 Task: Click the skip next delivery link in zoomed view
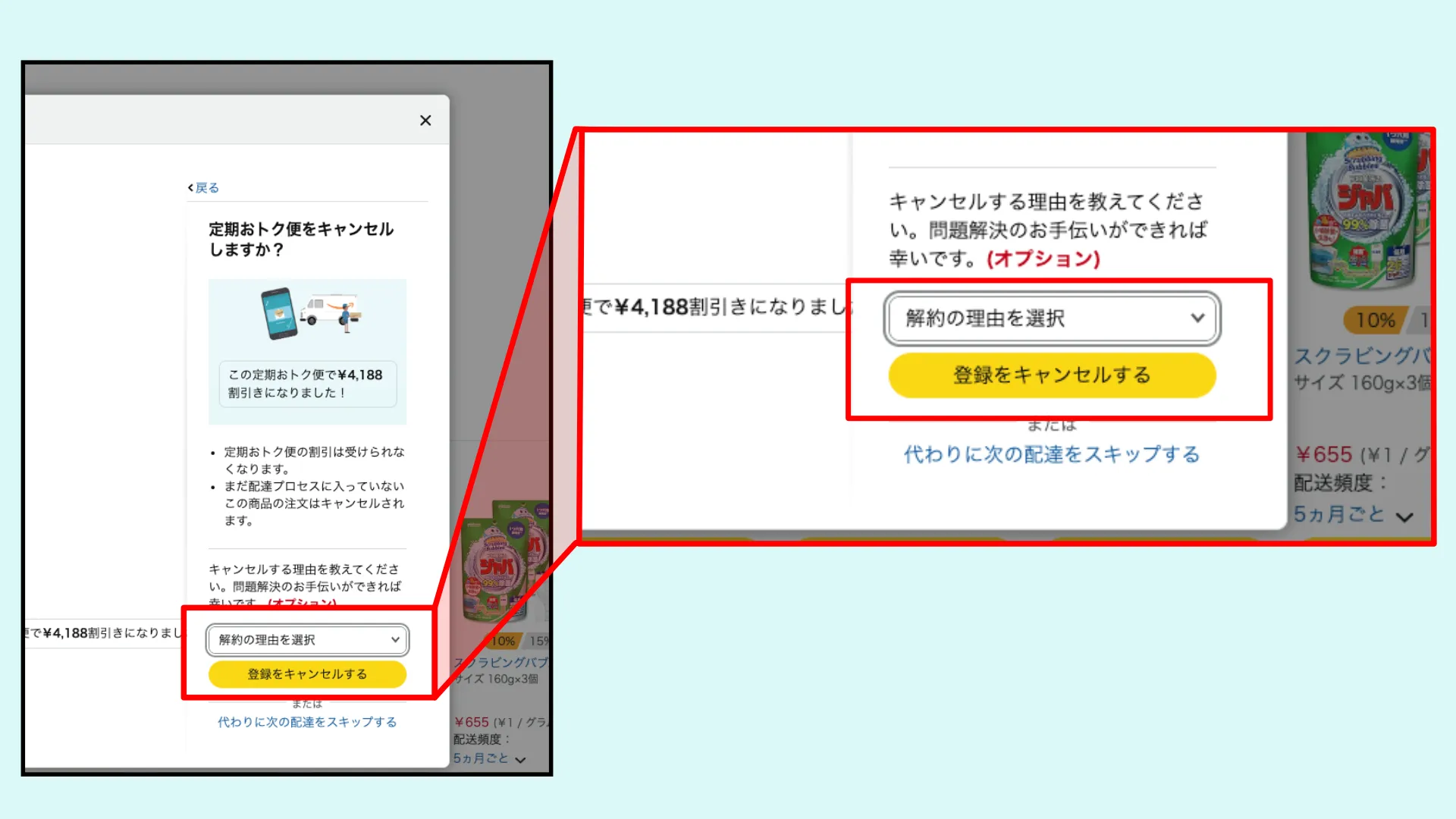pyautogui.click(x=1050, y=453)
